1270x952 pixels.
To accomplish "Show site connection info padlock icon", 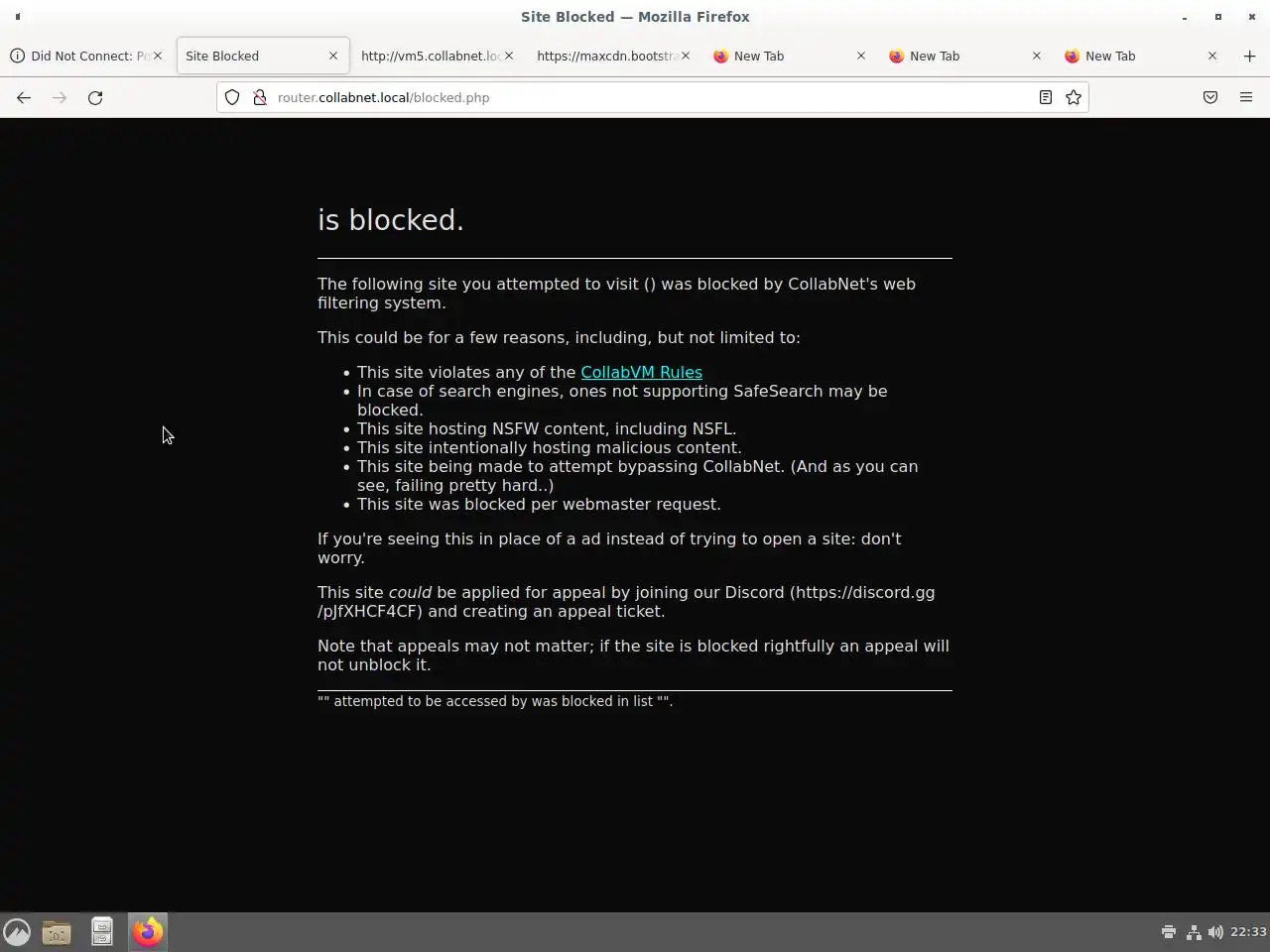I will (260, 97).
